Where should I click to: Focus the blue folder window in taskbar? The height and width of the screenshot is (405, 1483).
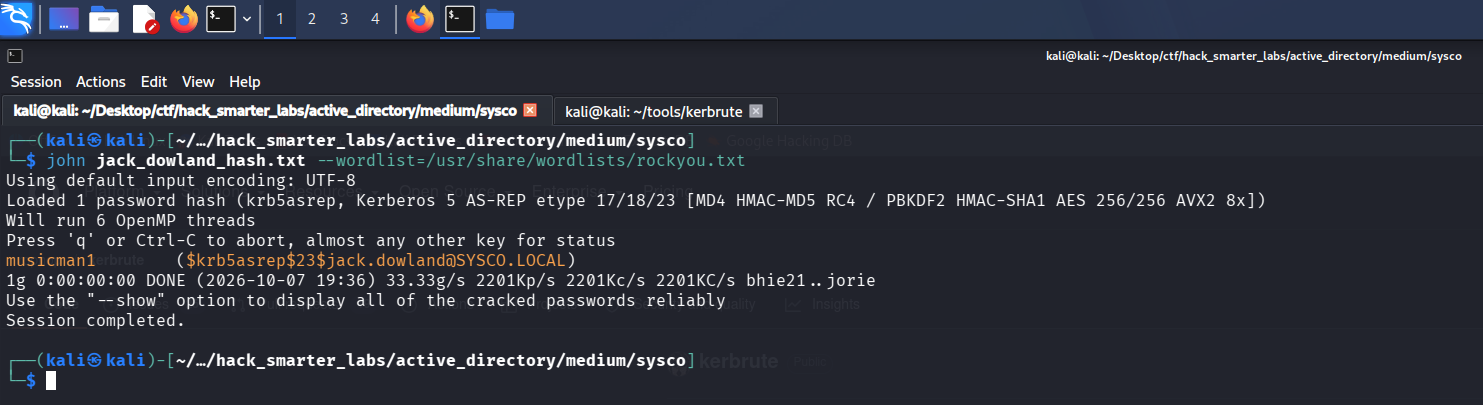[x=499, y=19]
